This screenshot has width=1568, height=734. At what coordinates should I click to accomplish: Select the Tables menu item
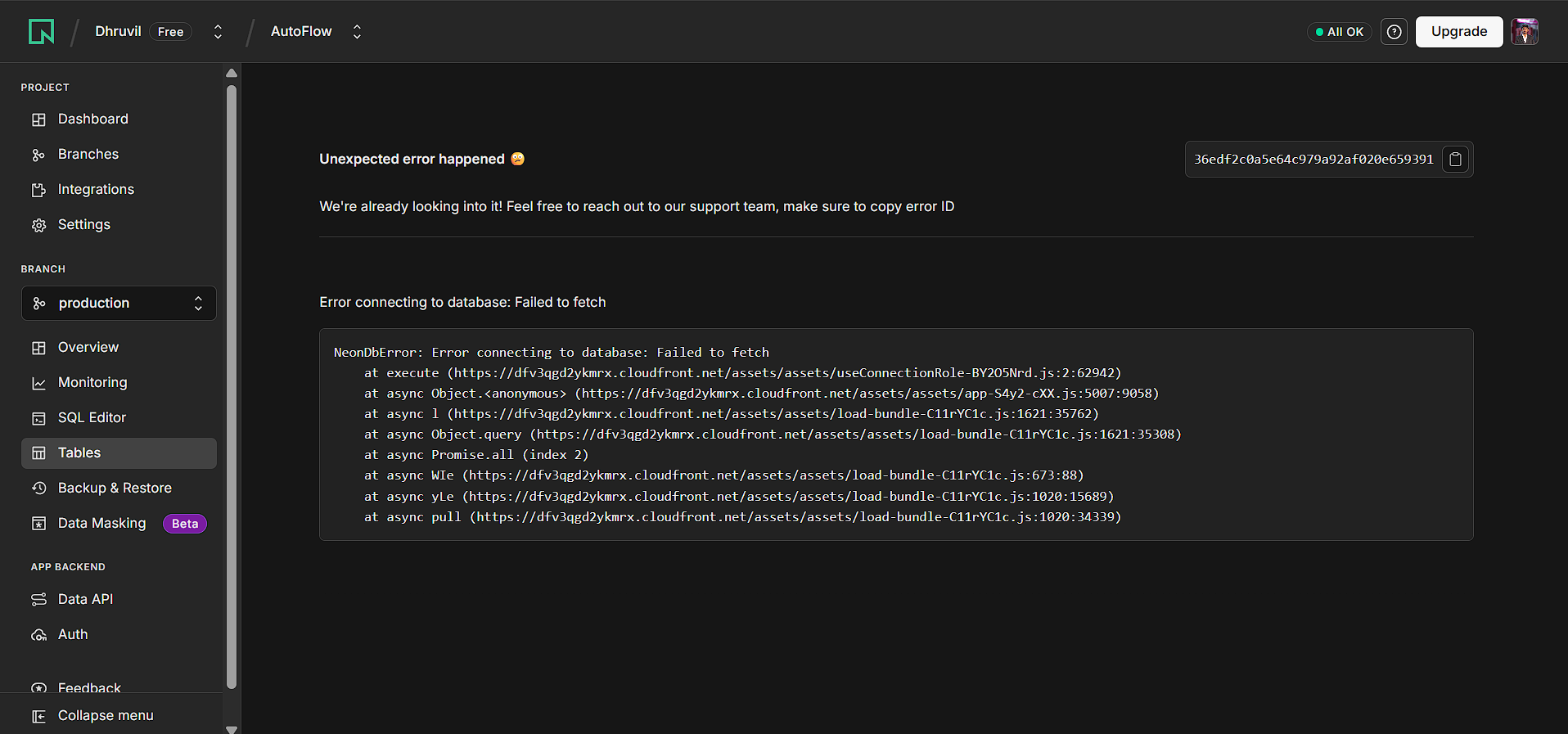click(119, 453)
